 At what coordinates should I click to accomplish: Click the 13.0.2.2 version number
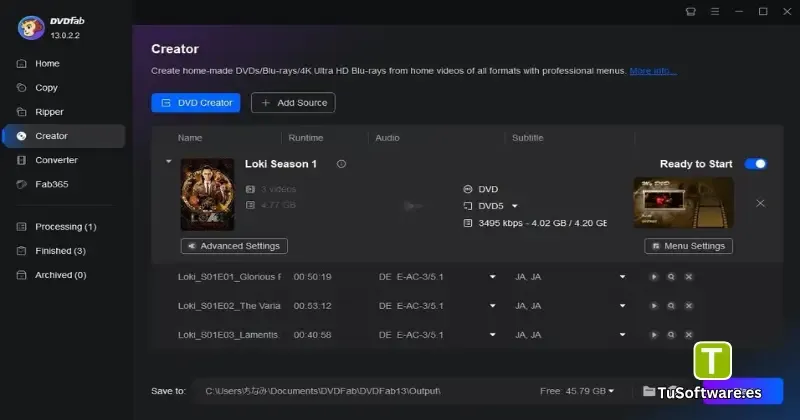point(65,36)
